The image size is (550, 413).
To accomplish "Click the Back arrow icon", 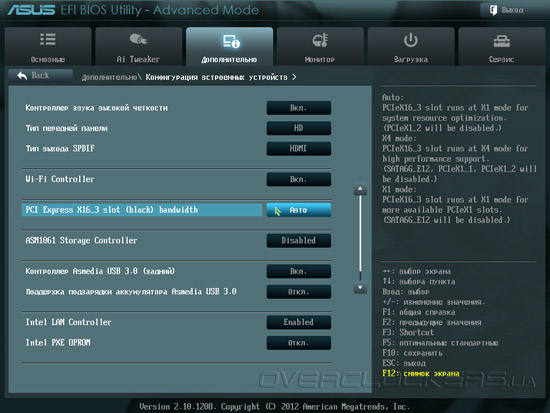I will click(22, 75).
